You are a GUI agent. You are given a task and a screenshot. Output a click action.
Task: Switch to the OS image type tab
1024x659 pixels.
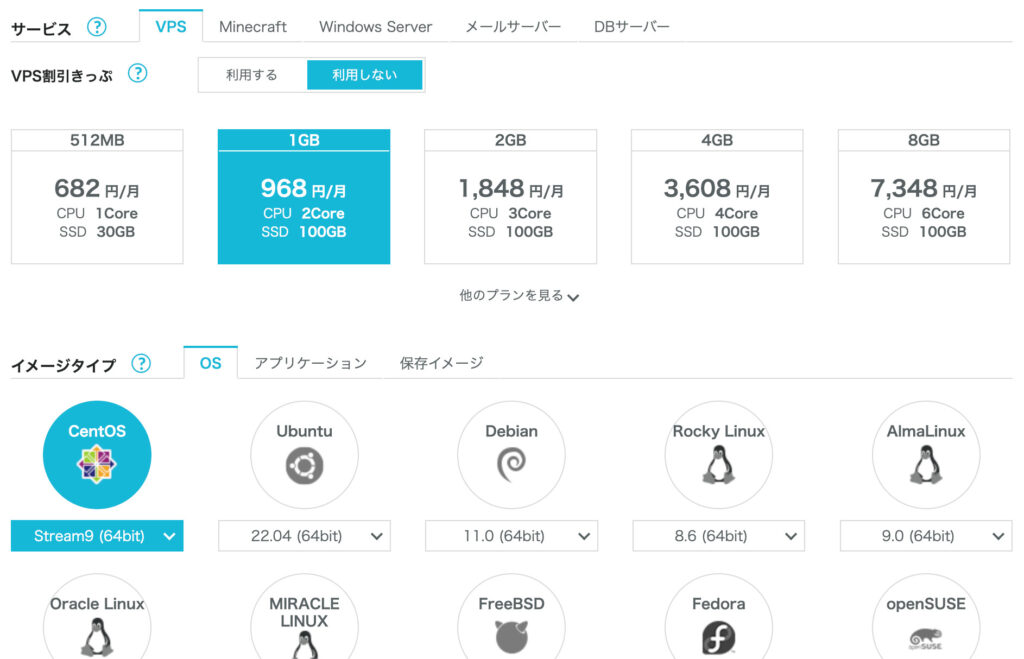(210, 363)
